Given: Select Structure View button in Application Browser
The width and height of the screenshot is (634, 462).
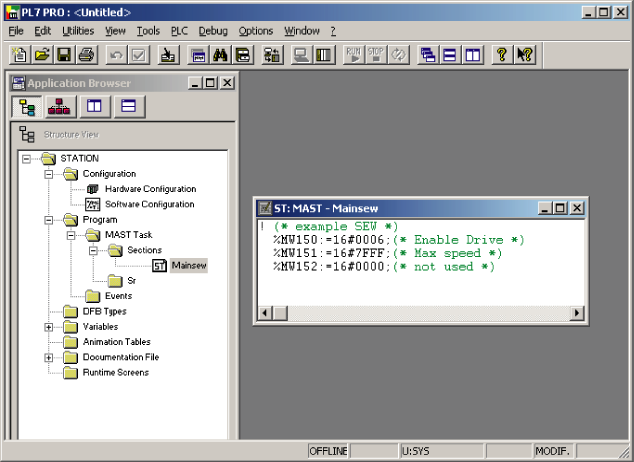Looking at the screenshot, I should point(27,107).
